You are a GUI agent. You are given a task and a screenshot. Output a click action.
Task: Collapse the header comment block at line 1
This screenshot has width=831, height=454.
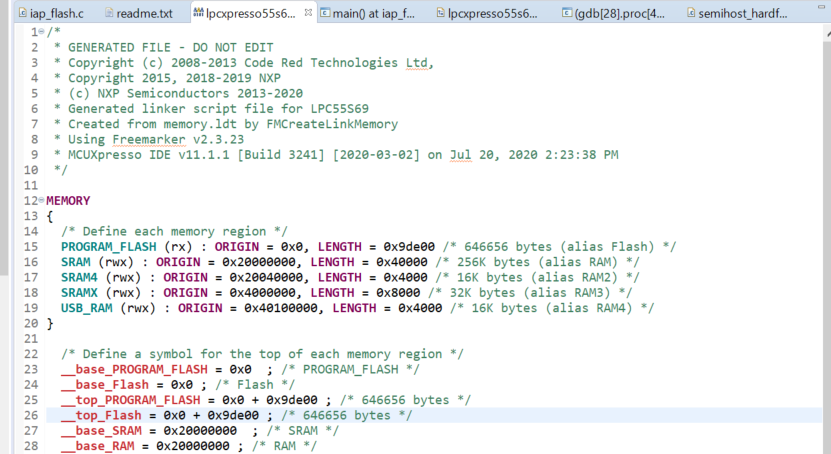point(41,32)
